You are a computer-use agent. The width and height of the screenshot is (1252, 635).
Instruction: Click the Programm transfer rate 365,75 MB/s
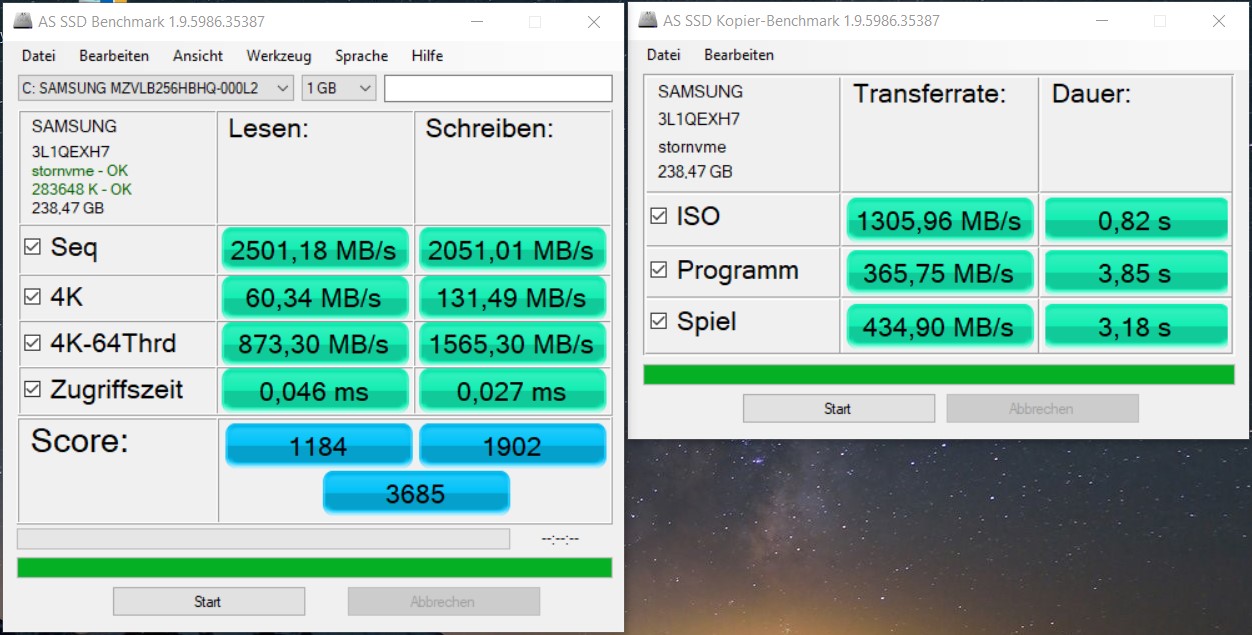940,272
